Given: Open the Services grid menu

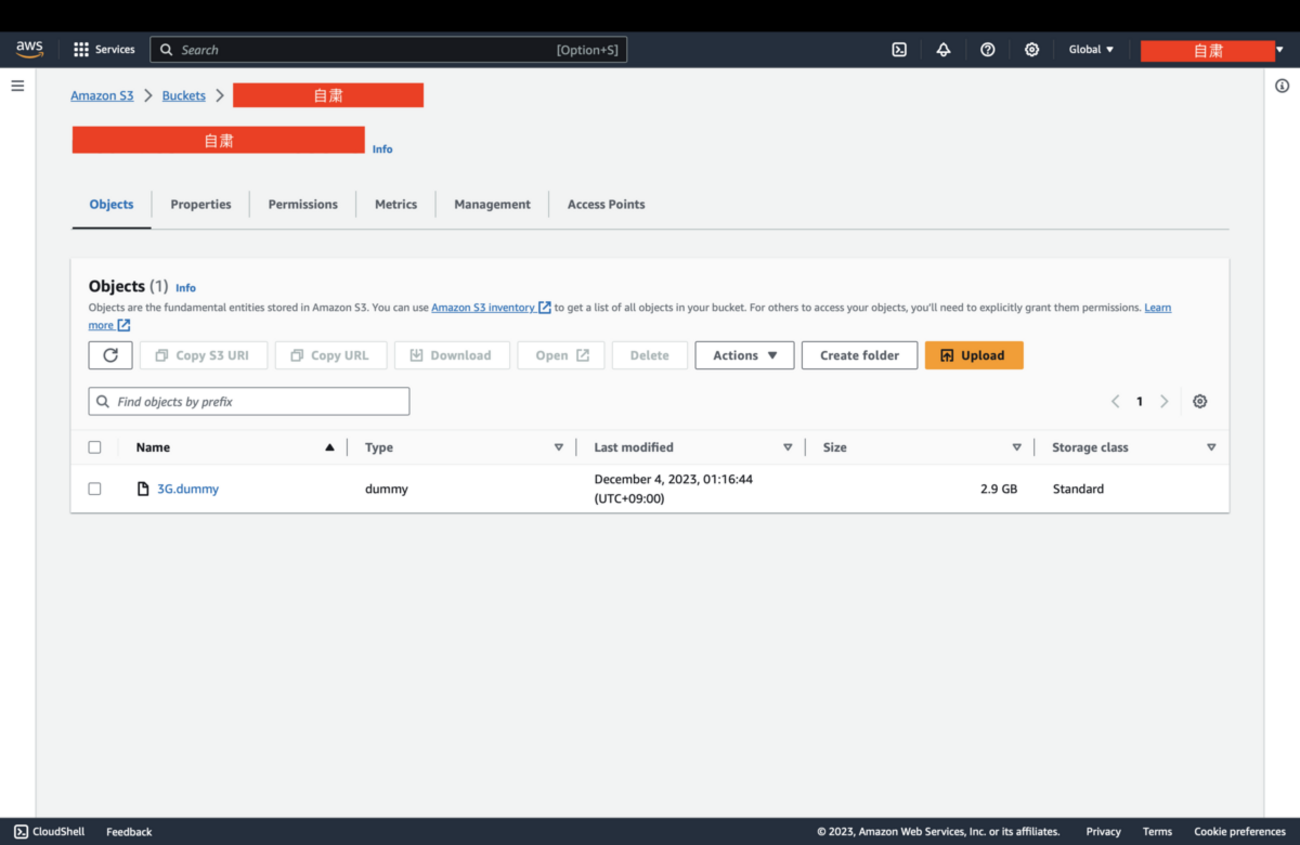Looking at the screenshot, I should click(104, 49).
